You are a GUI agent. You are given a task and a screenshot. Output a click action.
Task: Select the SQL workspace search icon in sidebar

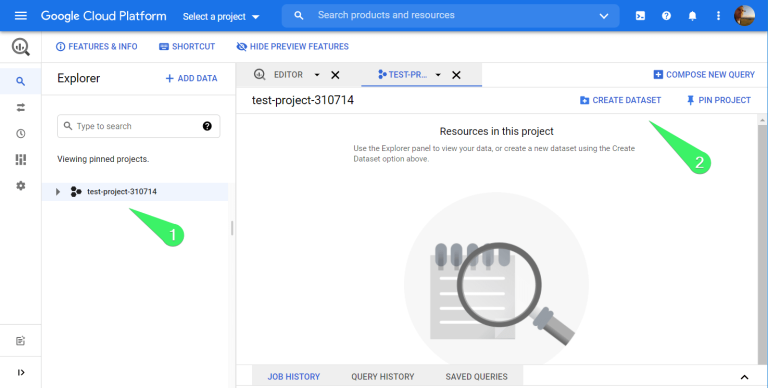point(21,81)
